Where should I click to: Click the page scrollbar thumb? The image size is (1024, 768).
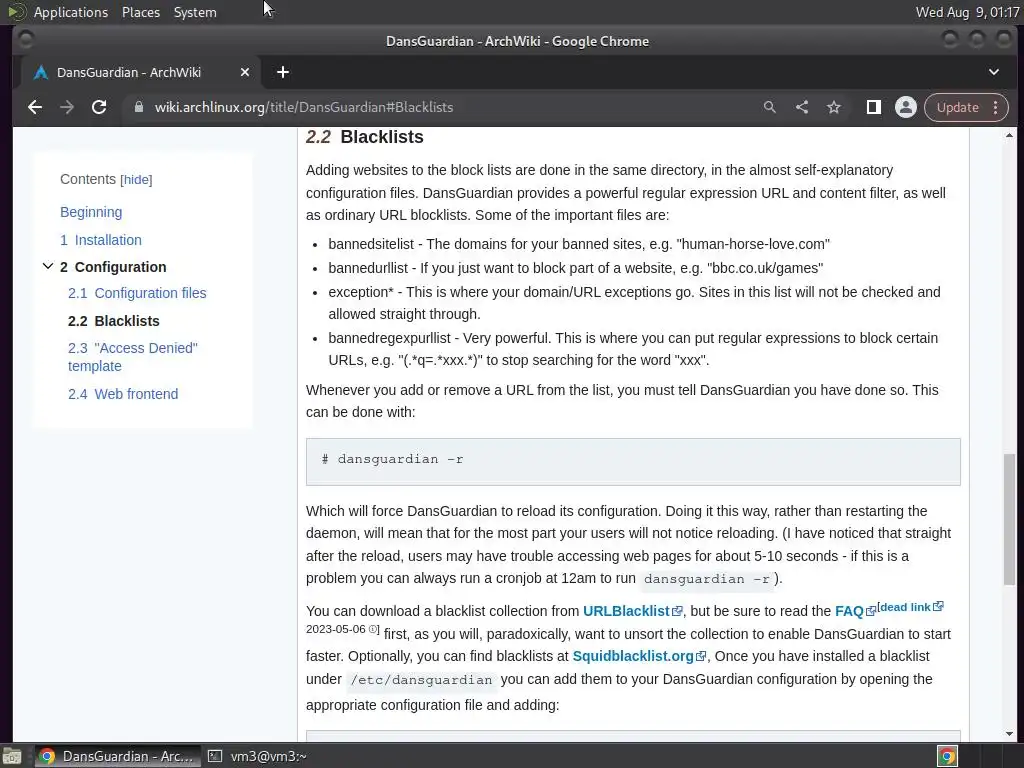click(x=1010, y=519)
